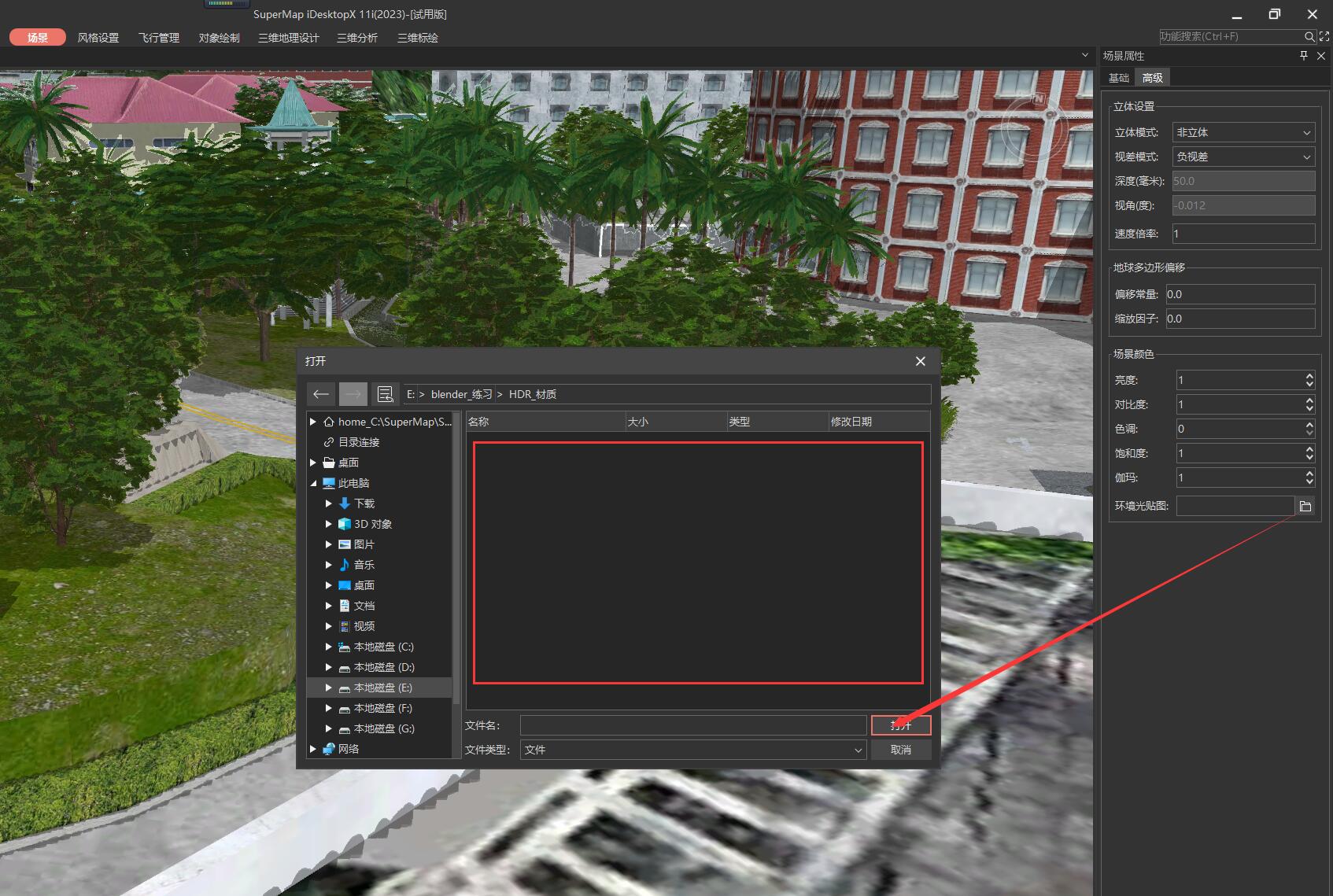Click the forward arrow in Open dialog
This screenshot has width=1333, height=896.
point(353,394)
